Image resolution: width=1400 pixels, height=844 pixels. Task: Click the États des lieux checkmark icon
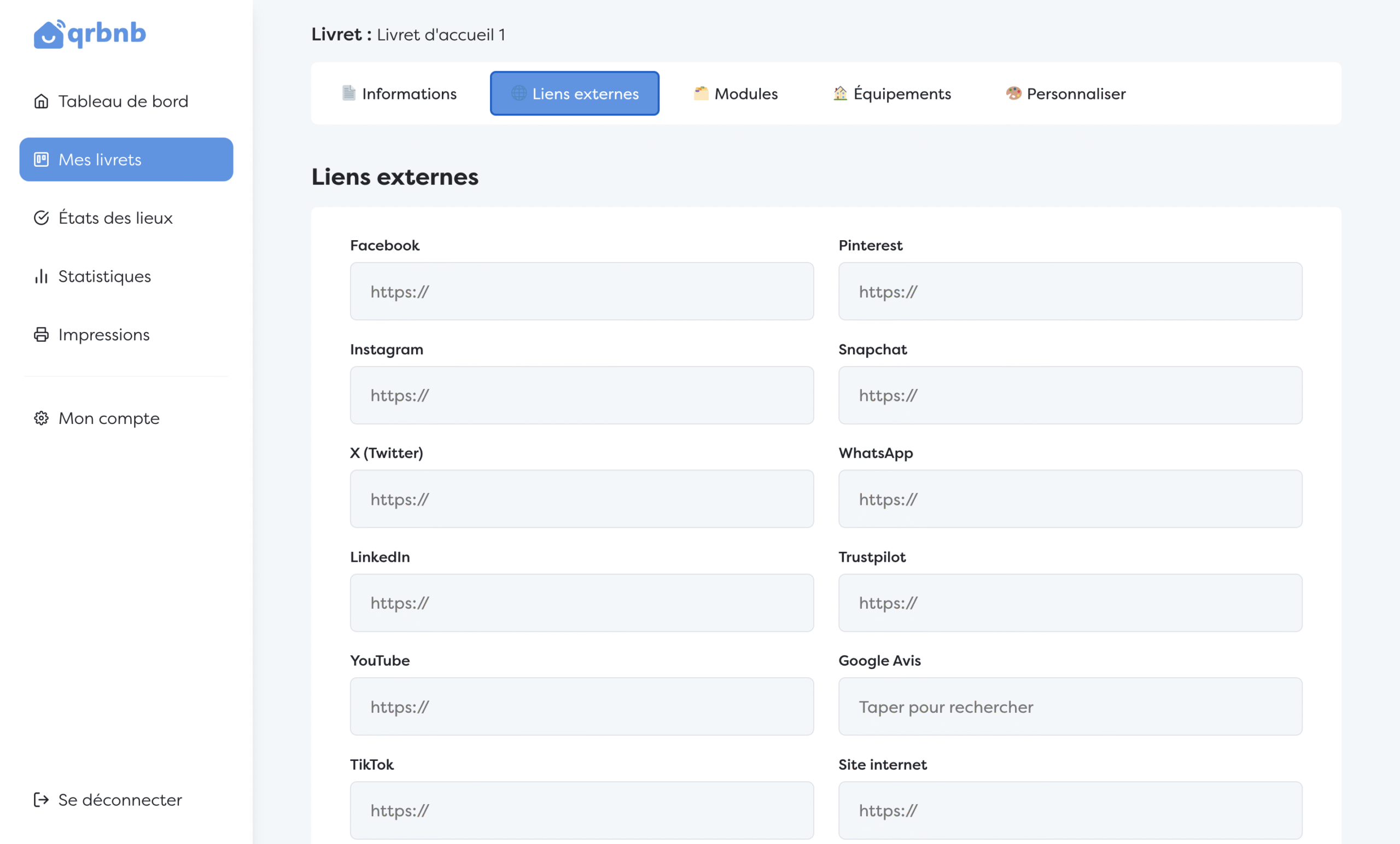pyautogui.click(x=41, y=218)
